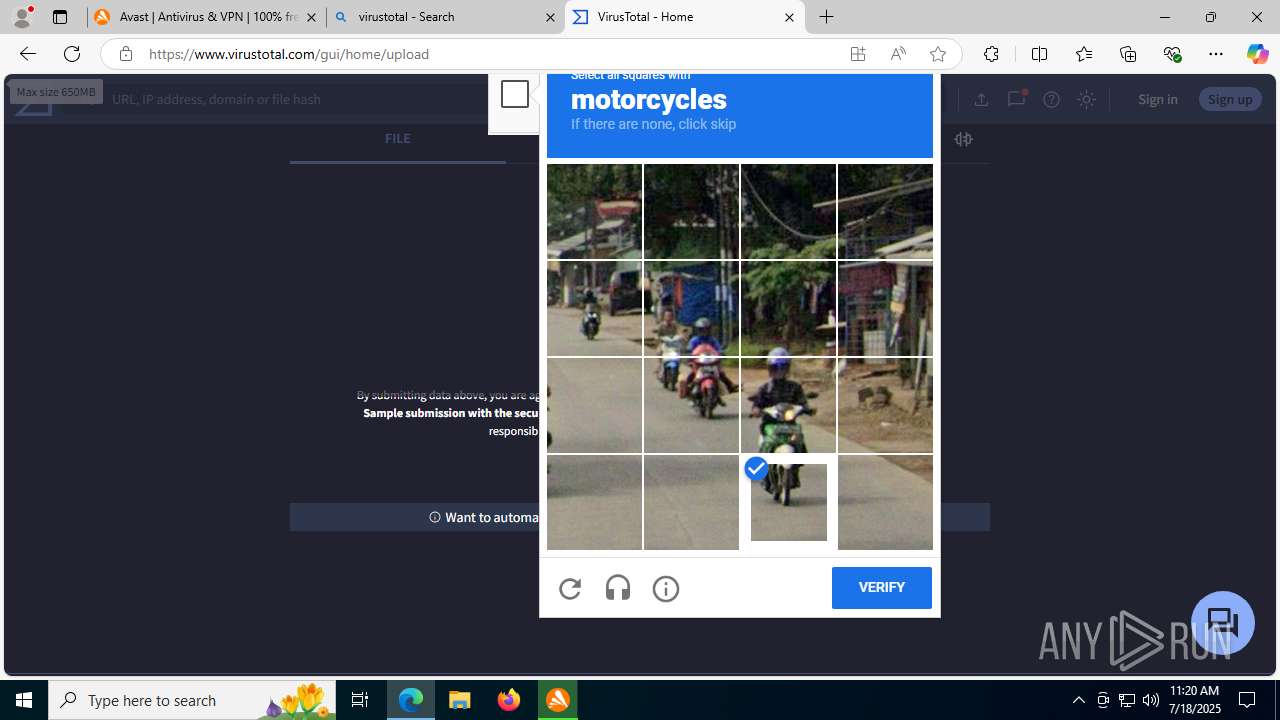Open the Action Center notifications
Image resolution: width=1280 pixels, height=720 pixels.
pyautogui.click(x=1247, y=700)
